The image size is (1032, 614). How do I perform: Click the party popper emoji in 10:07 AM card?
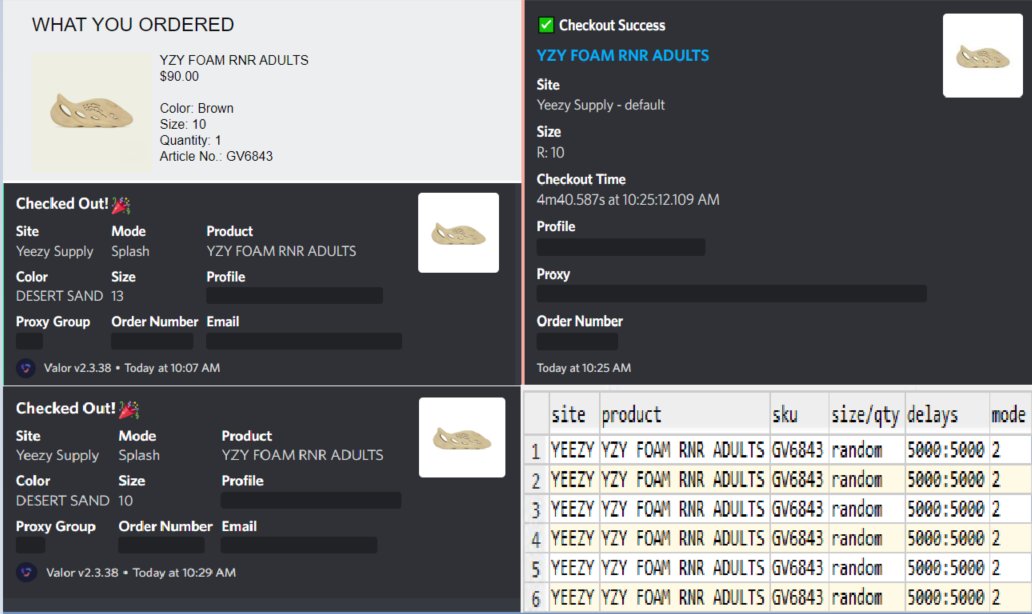point(121,205)
